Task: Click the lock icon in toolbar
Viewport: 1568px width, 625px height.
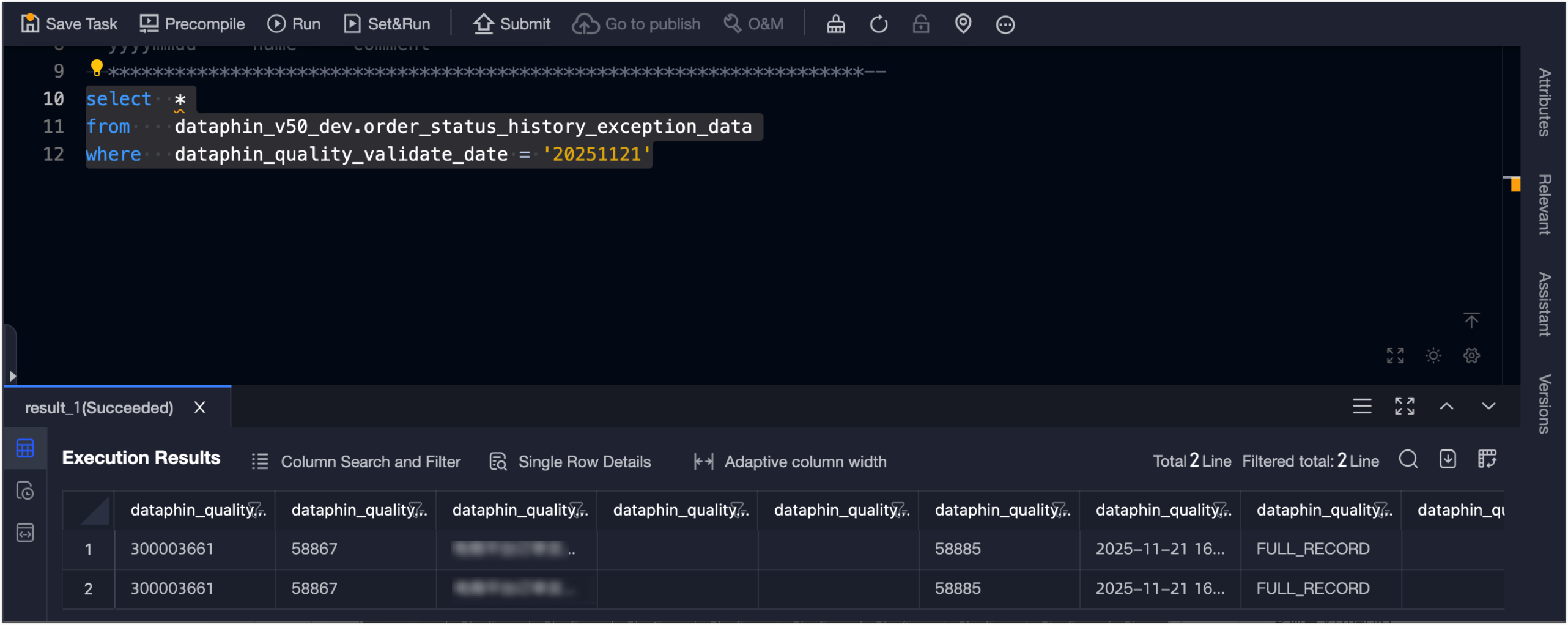Action: (x=921, y=24)
